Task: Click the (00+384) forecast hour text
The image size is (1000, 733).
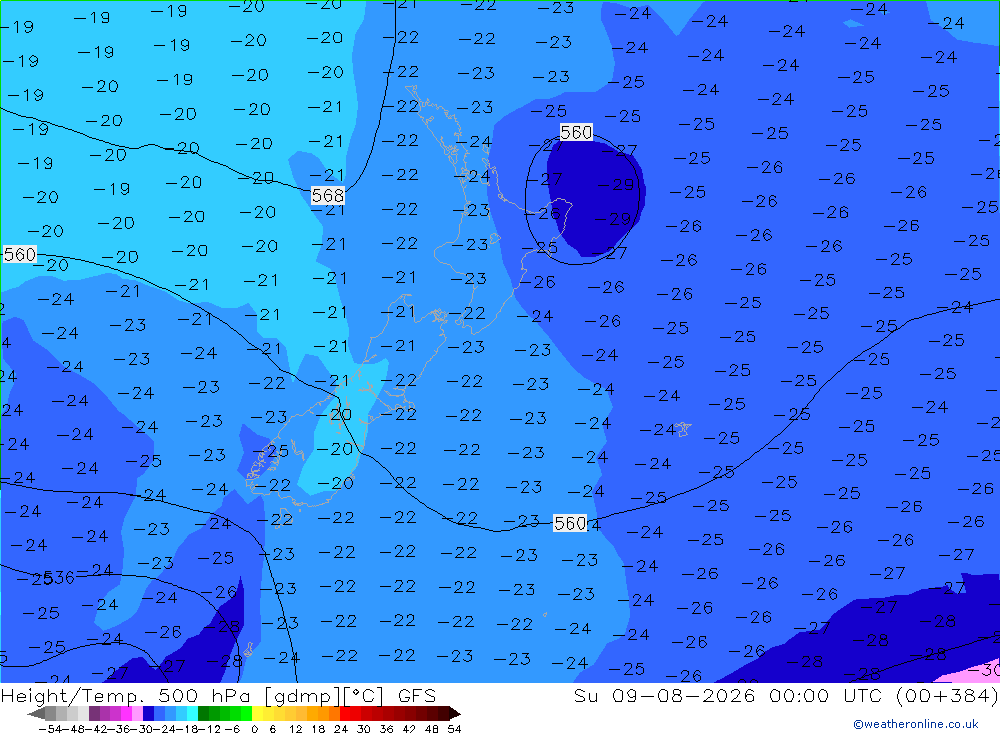Action: (x=947, y=695)
